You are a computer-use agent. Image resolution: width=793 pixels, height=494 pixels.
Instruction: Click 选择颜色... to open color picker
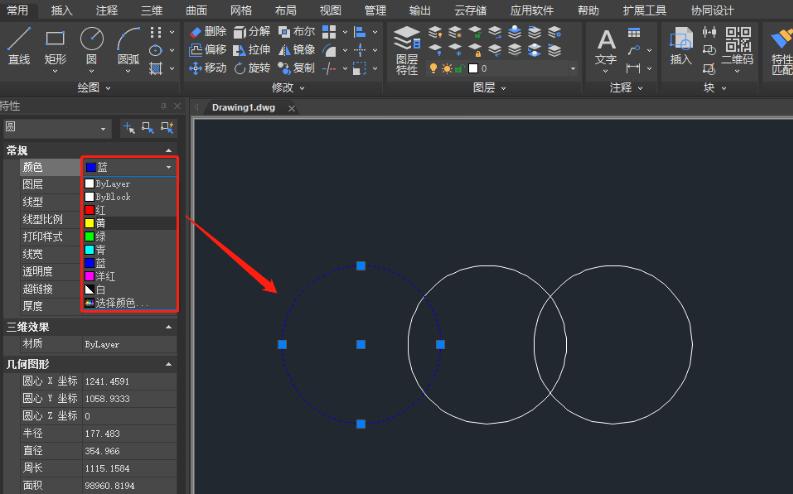[x=129, y=303]
